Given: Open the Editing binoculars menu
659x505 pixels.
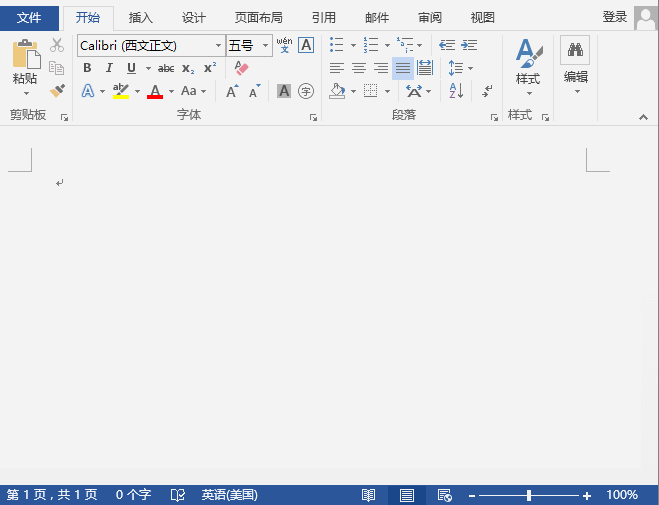Looking at the screenshot, I should pos(575,65).
